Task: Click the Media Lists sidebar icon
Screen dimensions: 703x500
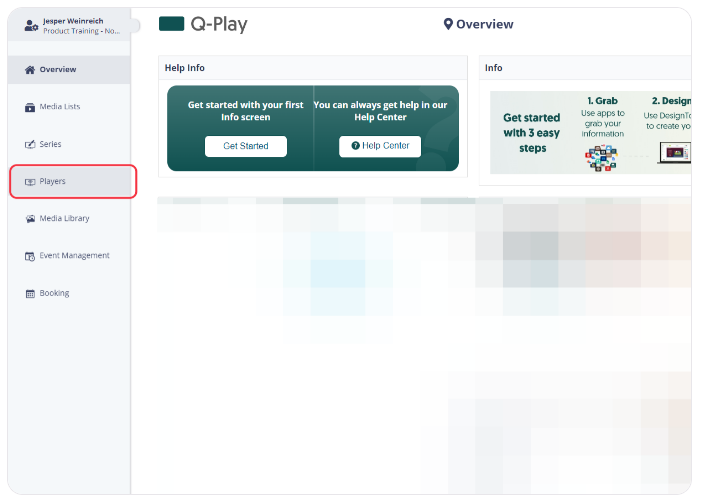Action: 30,107
